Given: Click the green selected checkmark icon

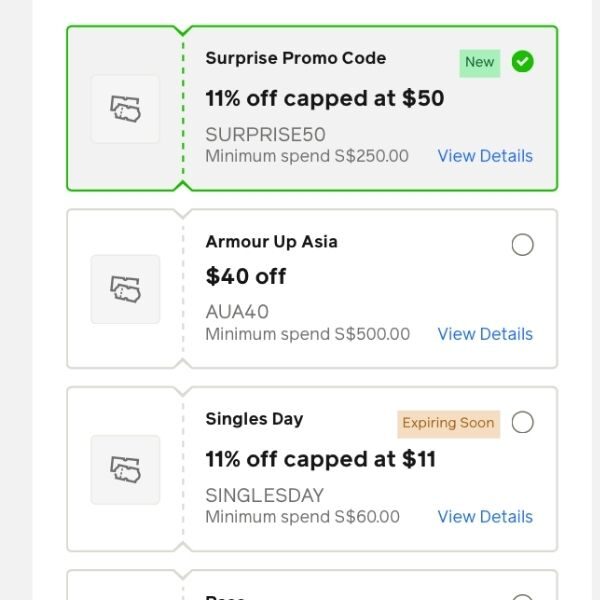Looking at the screenshot, I should pyautogui.click(x=522, y=62).
